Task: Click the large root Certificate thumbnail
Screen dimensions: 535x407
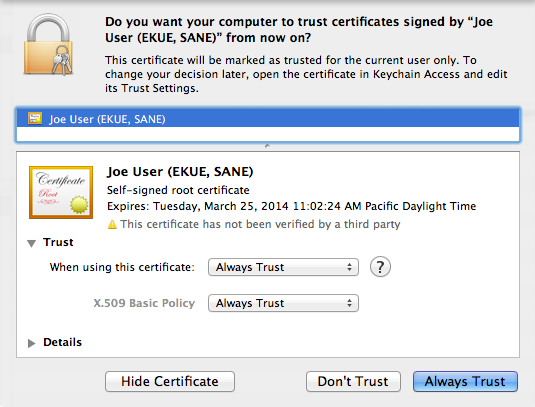Action: 61,192
